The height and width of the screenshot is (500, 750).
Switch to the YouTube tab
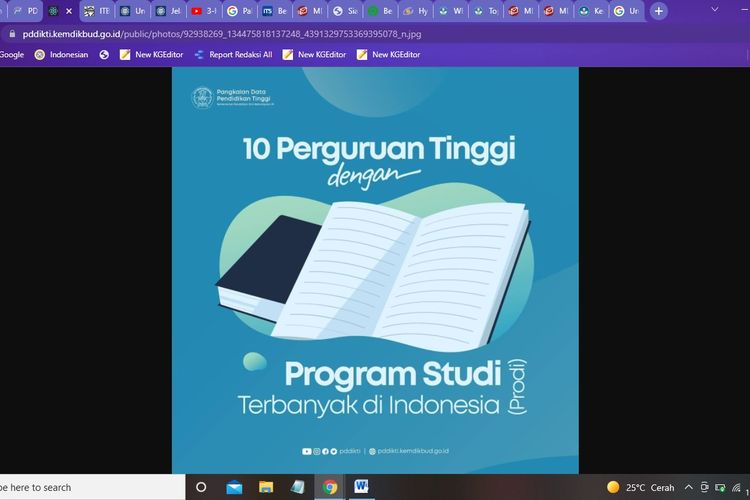203,11
